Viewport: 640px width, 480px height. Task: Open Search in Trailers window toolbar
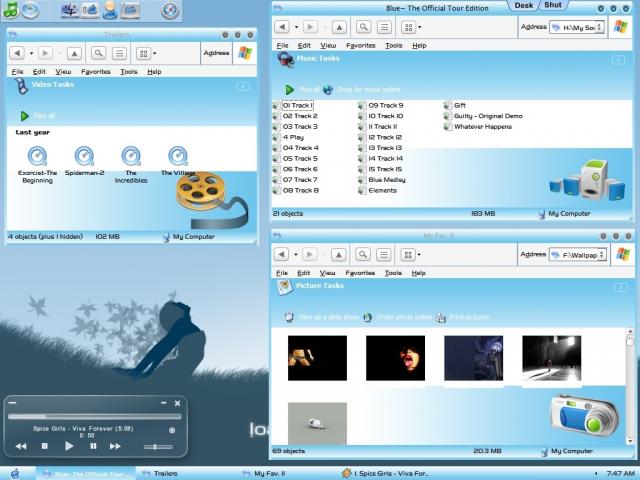pyautogui.click(x=98, y=53)
